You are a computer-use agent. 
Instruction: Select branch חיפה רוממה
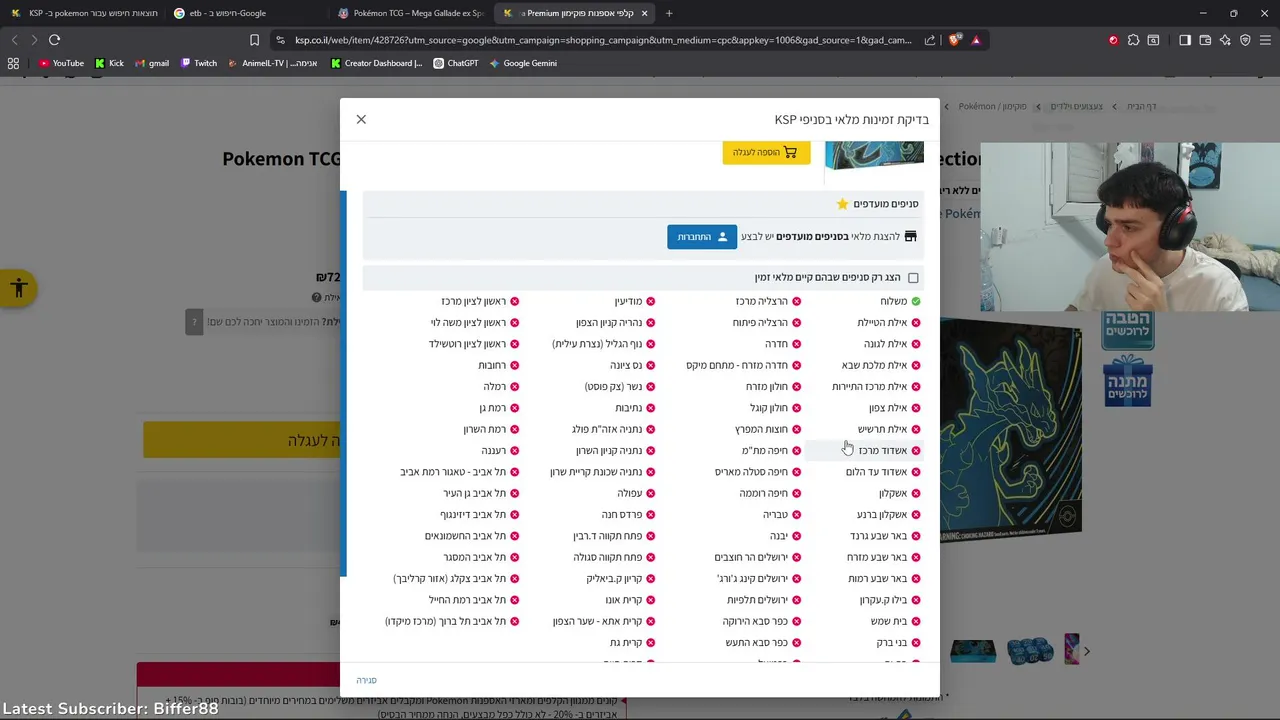click(764, 494)
